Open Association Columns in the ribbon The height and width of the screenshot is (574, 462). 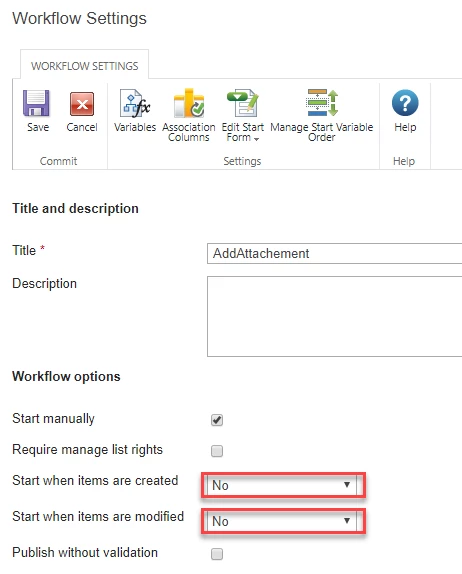click(x=189, y=115)
